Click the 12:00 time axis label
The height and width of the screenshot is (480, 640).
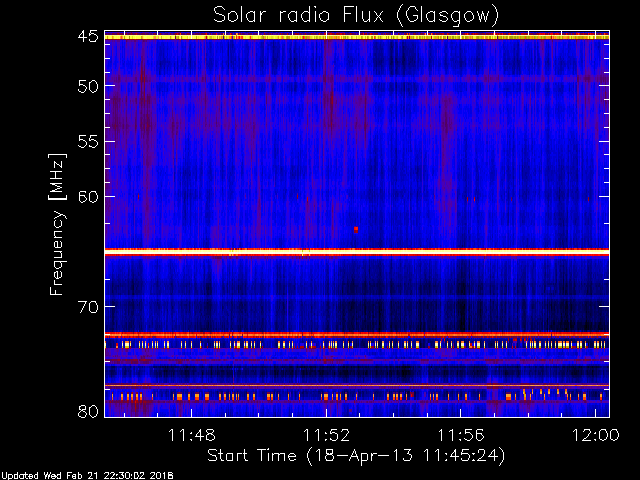(x=596, y=435)
